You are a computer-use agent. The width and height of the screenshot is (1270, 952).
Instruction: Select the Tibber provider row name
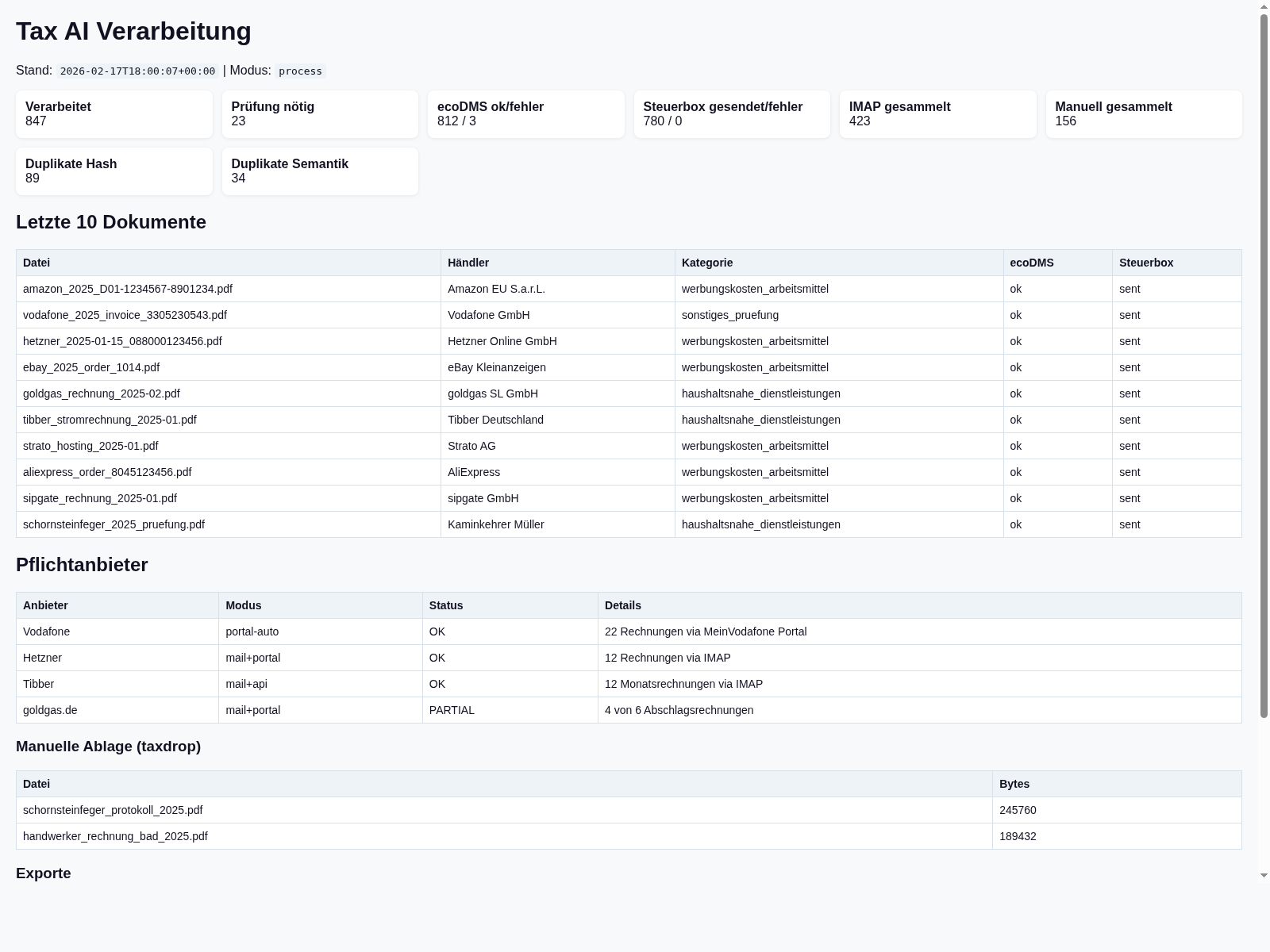point(38,684)
